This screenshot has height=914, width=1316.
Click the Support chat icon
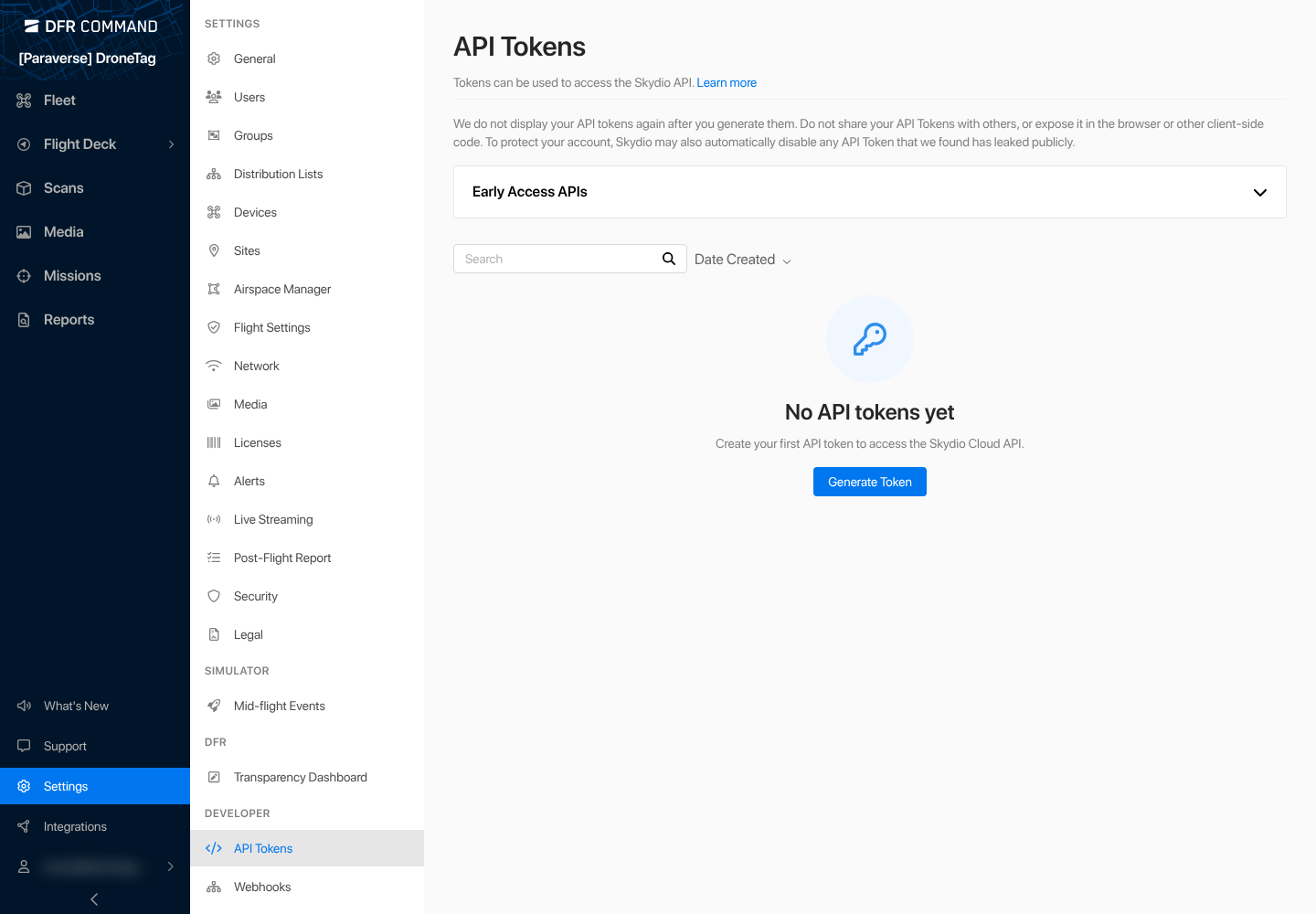(x=24, y=746)
